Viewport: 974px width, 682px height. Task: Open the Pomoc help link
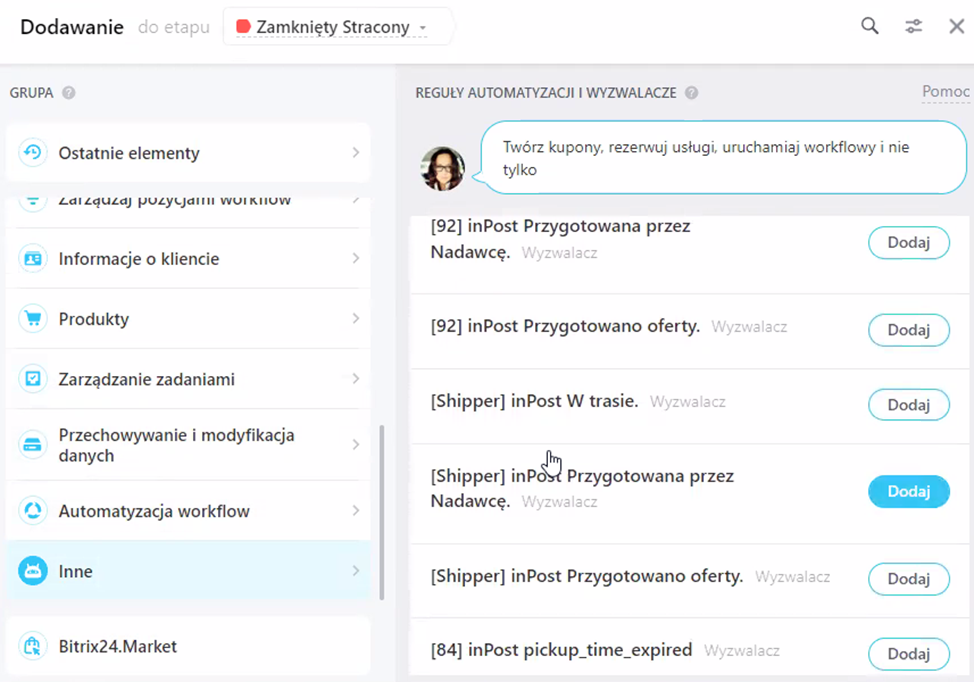[x=945, y=92]
